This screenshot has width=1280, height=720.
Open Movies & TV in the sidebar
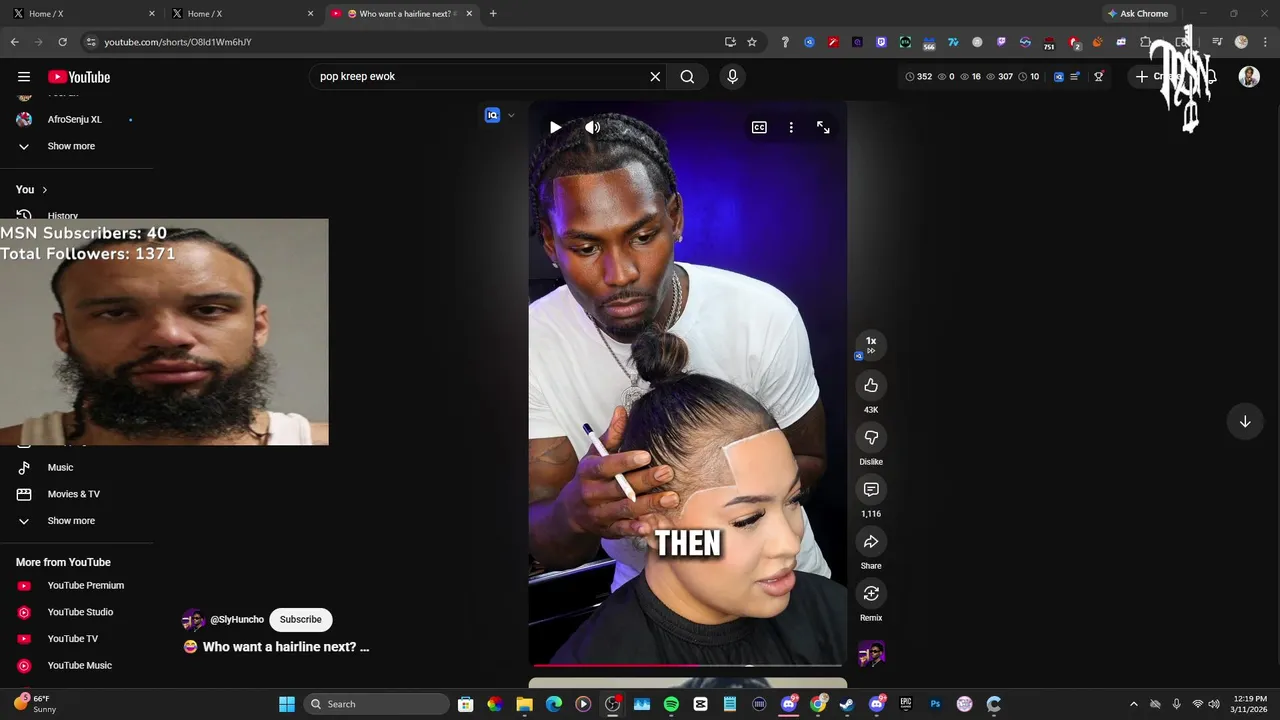75,494
